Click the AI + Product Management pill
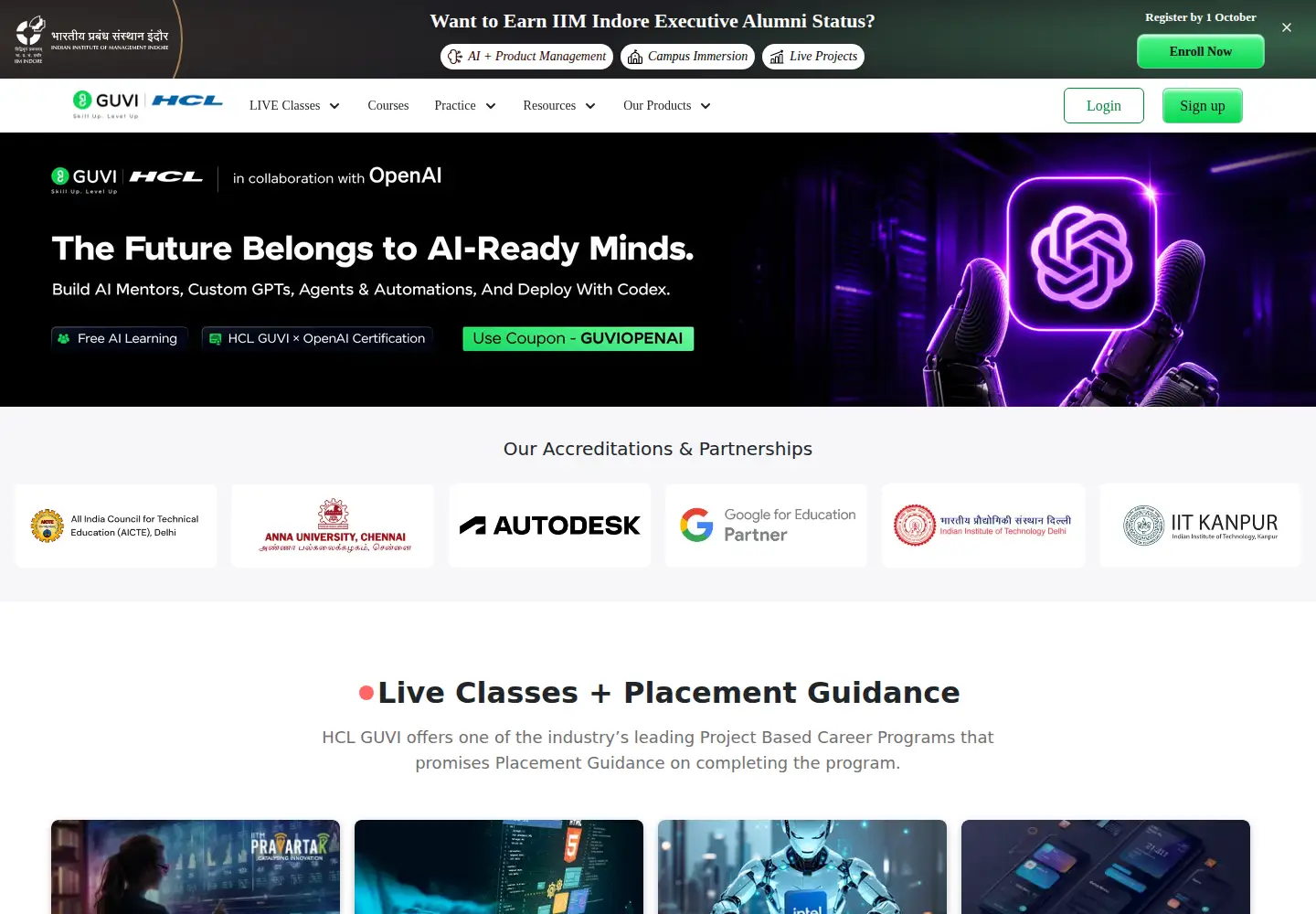This screenshot has width=1316, height=914. pyautogui.click(x=526, y=57)
